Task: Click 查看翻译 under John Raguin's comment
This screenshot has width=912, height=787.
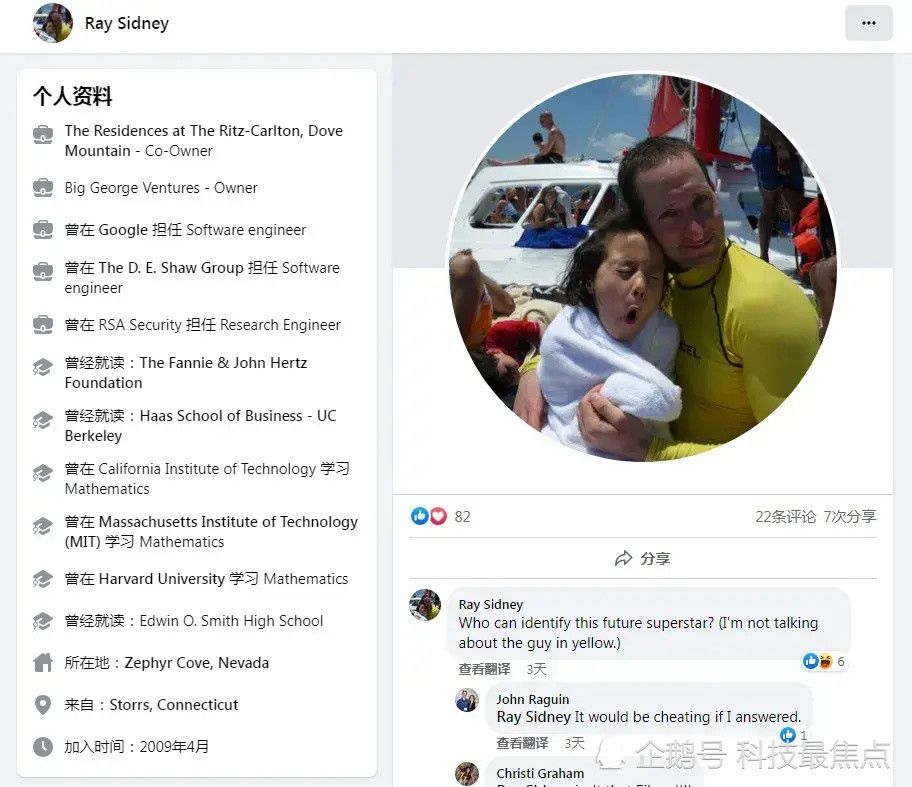Action: pyautogui.click(x=522, y=743)
